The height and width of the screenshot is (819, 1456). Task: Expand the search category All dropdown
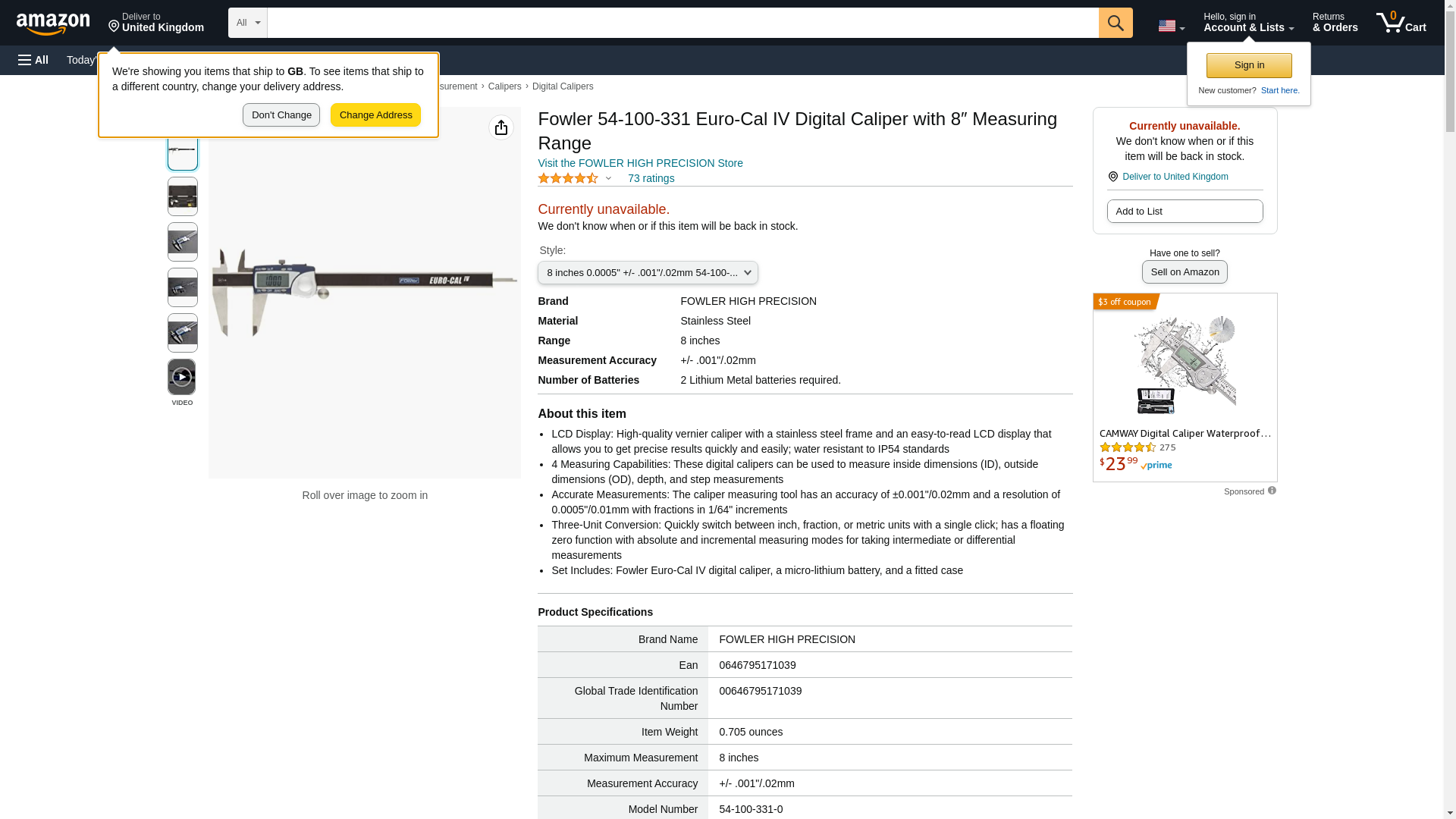click(x=247, y=23)
